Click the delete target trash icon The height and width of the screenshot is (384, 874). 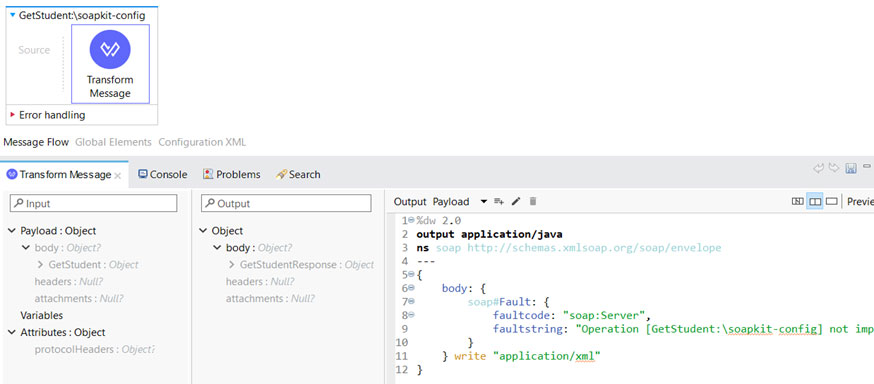[x=532, y=201]
